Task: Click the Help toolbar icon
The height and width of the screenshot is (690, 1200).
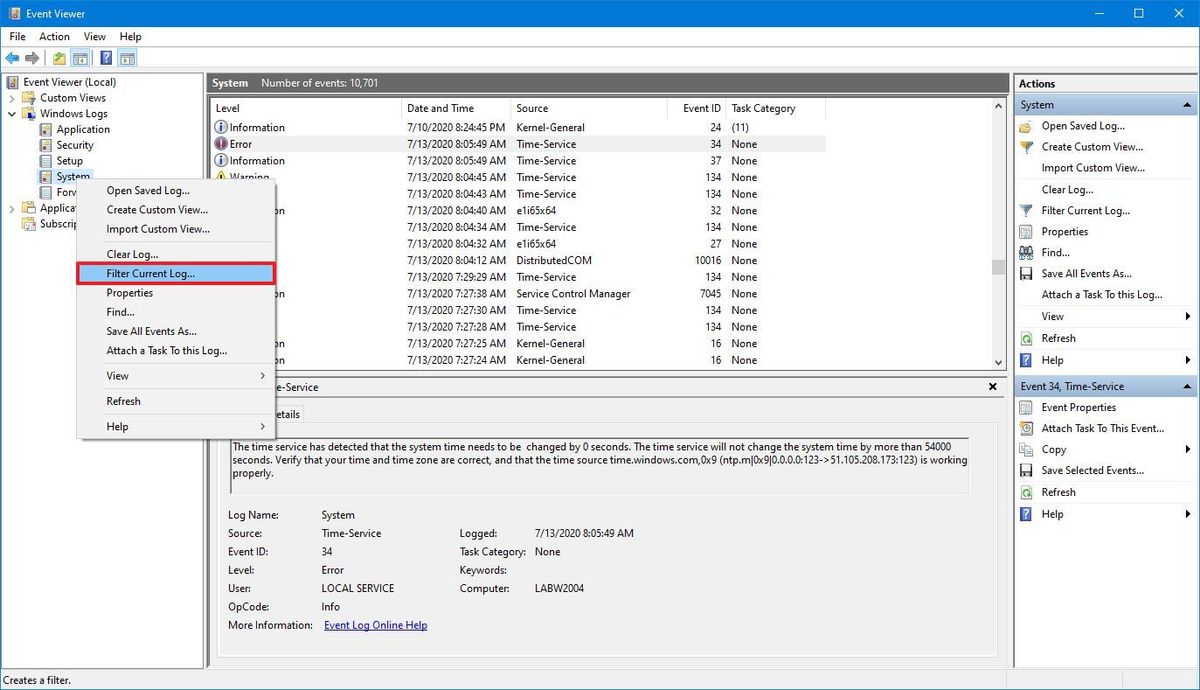Action: [106, 58]
